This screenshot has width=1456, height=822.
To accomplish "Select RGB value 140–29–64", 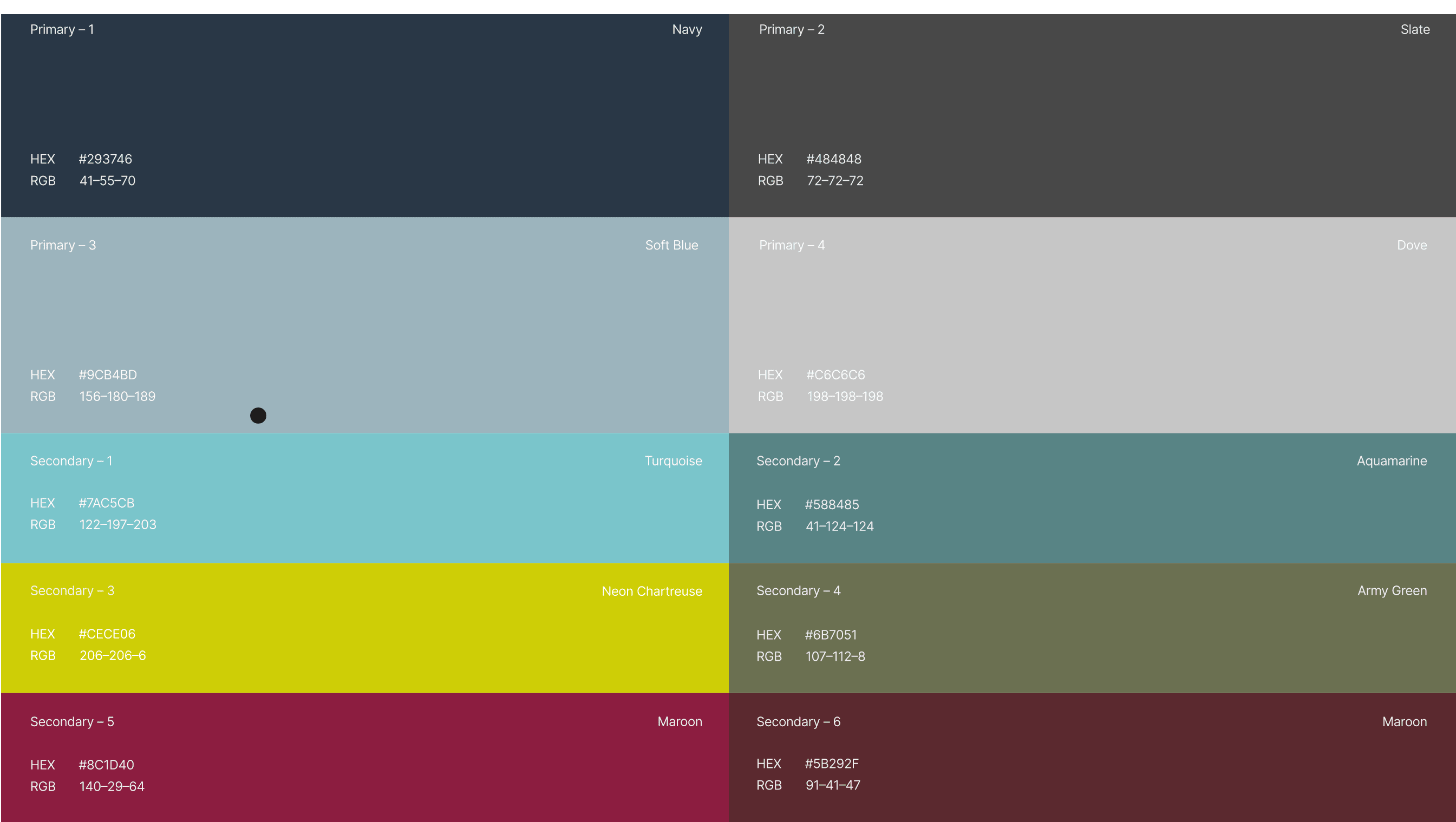I will pos(112,787).
